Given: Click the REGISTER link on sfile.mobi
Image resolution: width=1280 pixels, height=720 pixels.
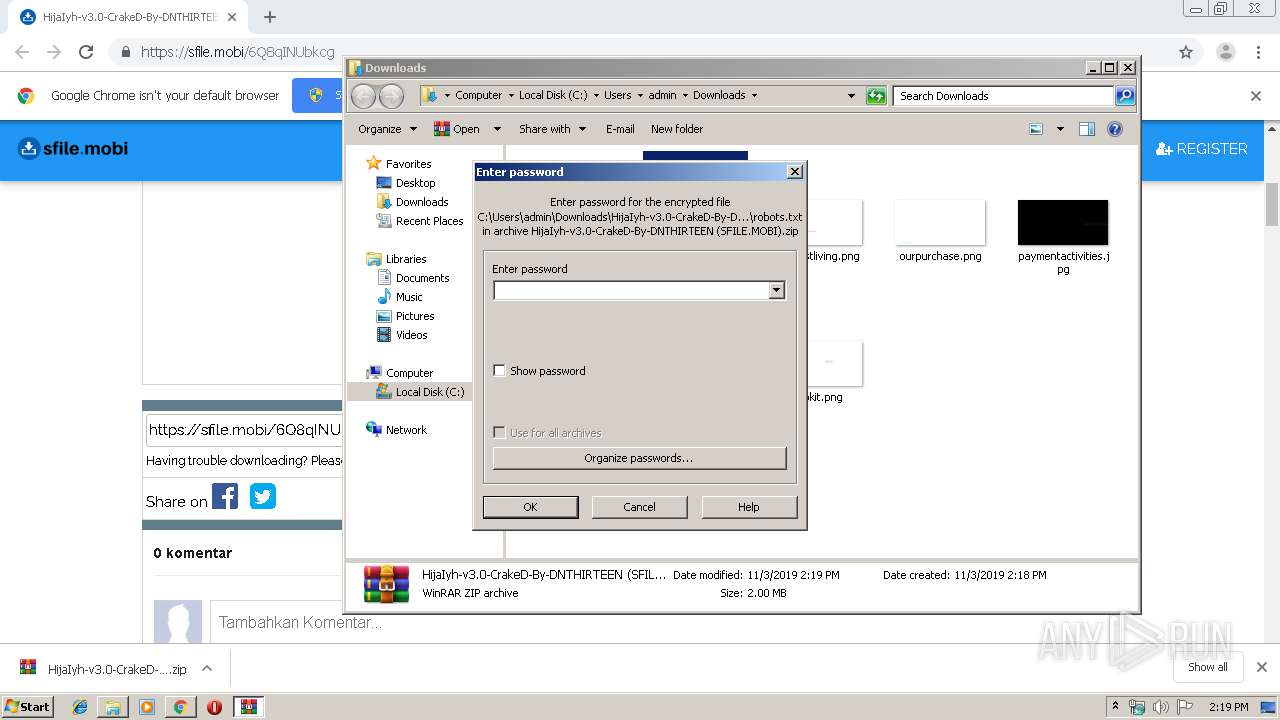Looking at the screenshot, I should coord(1202,149).
